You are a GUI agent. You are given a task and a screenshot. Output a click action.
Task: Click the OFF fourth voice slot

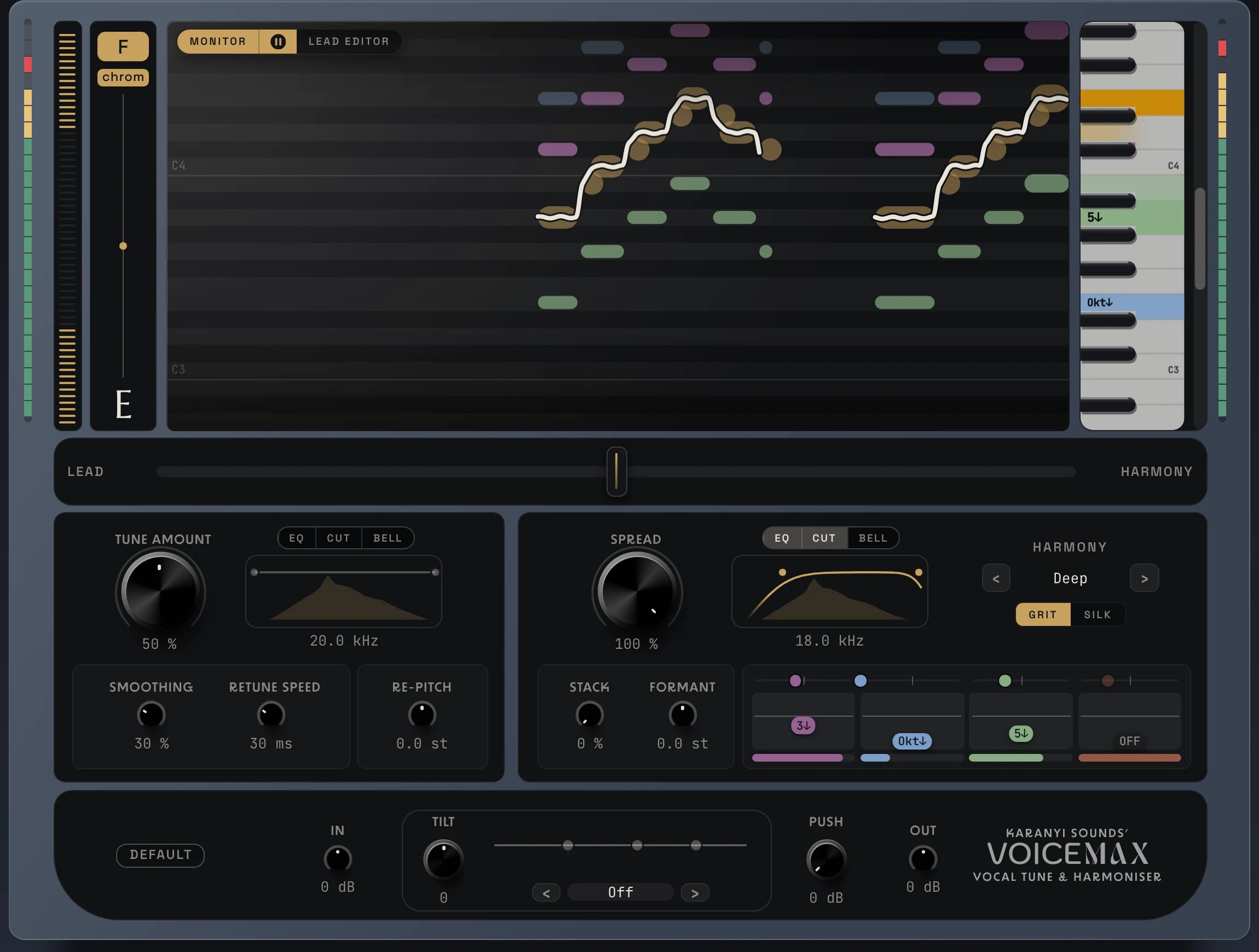(x=1129, y=741)
